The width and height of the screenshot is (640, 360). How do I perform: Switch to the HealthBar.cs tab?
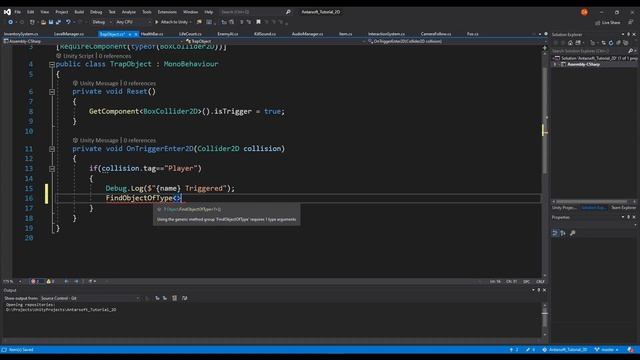tap(152, 34)
